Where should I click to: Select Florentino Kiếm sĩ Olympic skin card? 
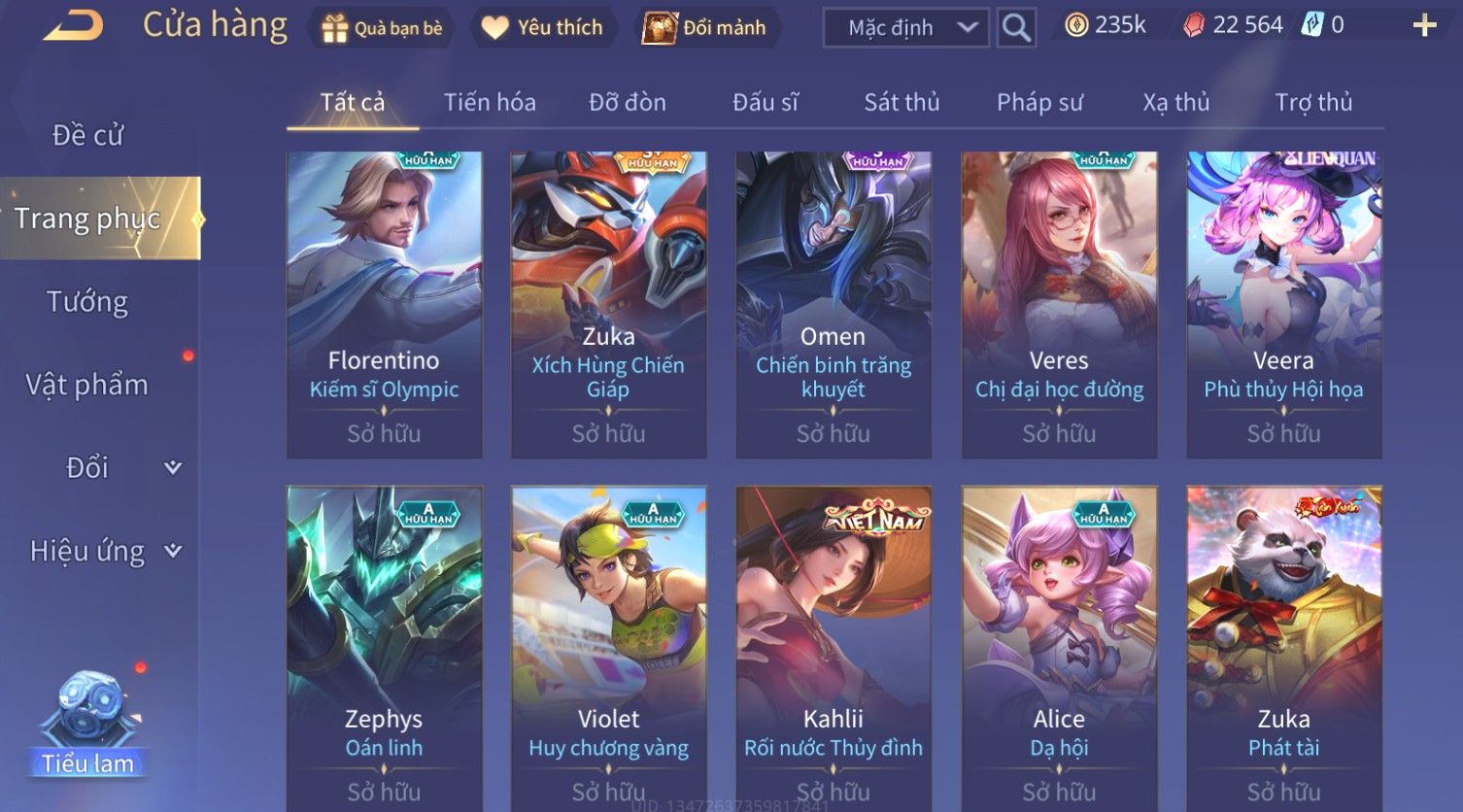[384, 304]
